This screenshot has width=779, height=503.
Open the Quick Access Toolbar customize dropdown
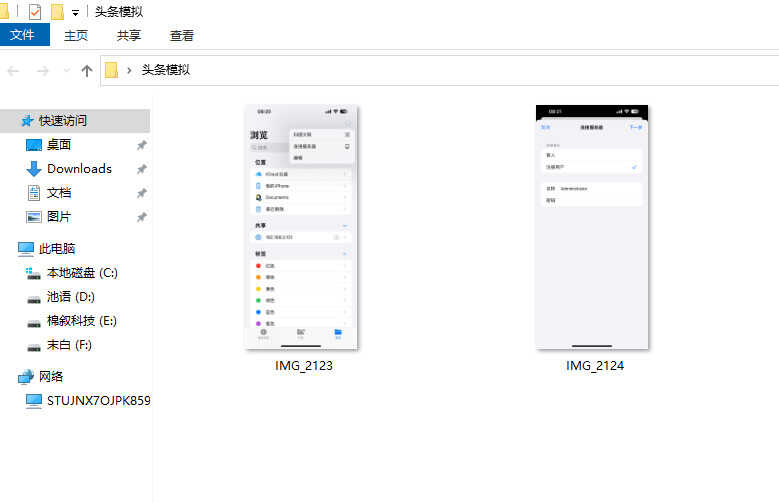point(76,13)
